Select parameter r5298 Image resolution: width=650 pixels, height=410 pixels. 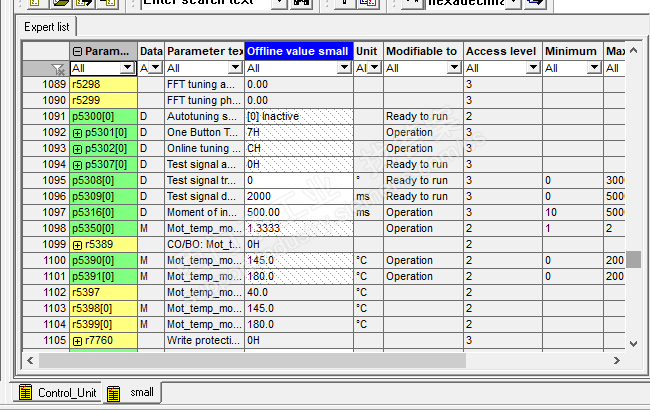[x=103, y=85]
